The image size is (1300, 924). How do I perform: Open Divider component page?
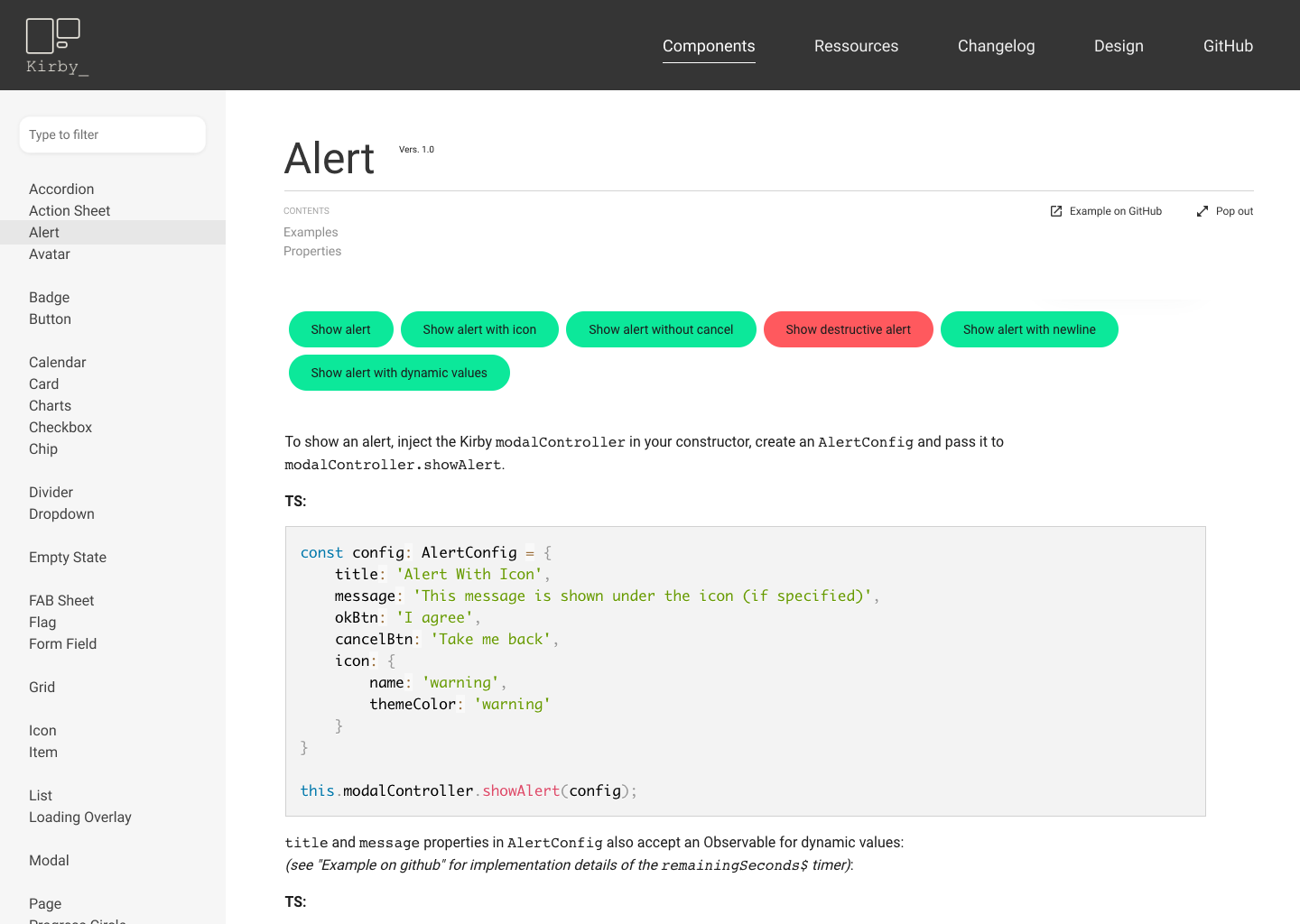click(x=51, y=492)
